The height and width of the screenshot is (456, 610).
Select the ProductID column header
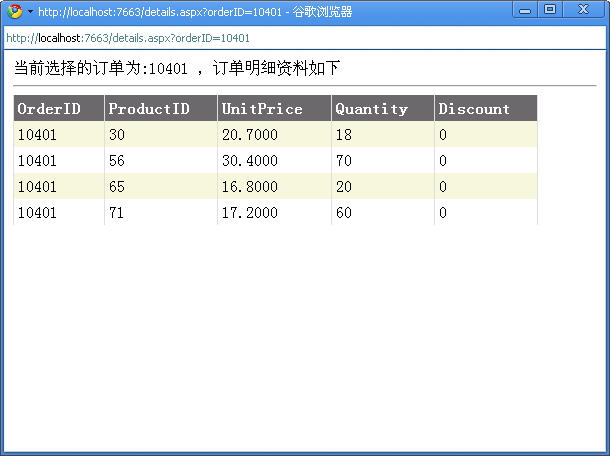point(149,109)
